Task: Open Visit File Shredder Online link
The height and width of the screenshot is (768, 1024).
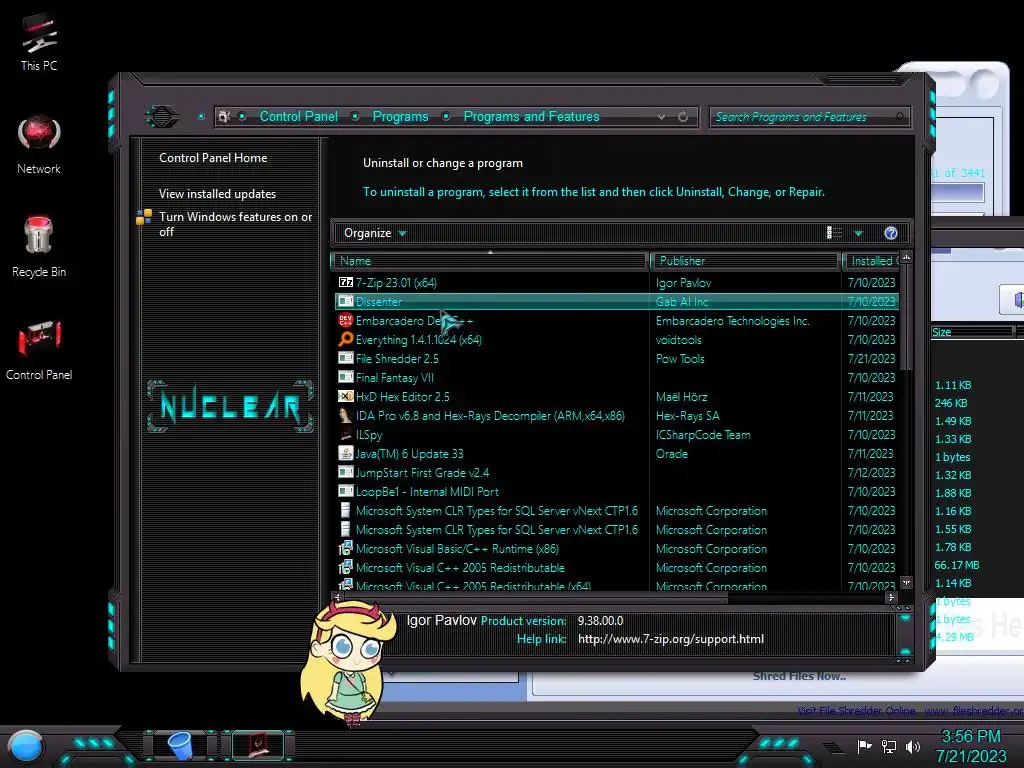Action: [x=856, y=711]
